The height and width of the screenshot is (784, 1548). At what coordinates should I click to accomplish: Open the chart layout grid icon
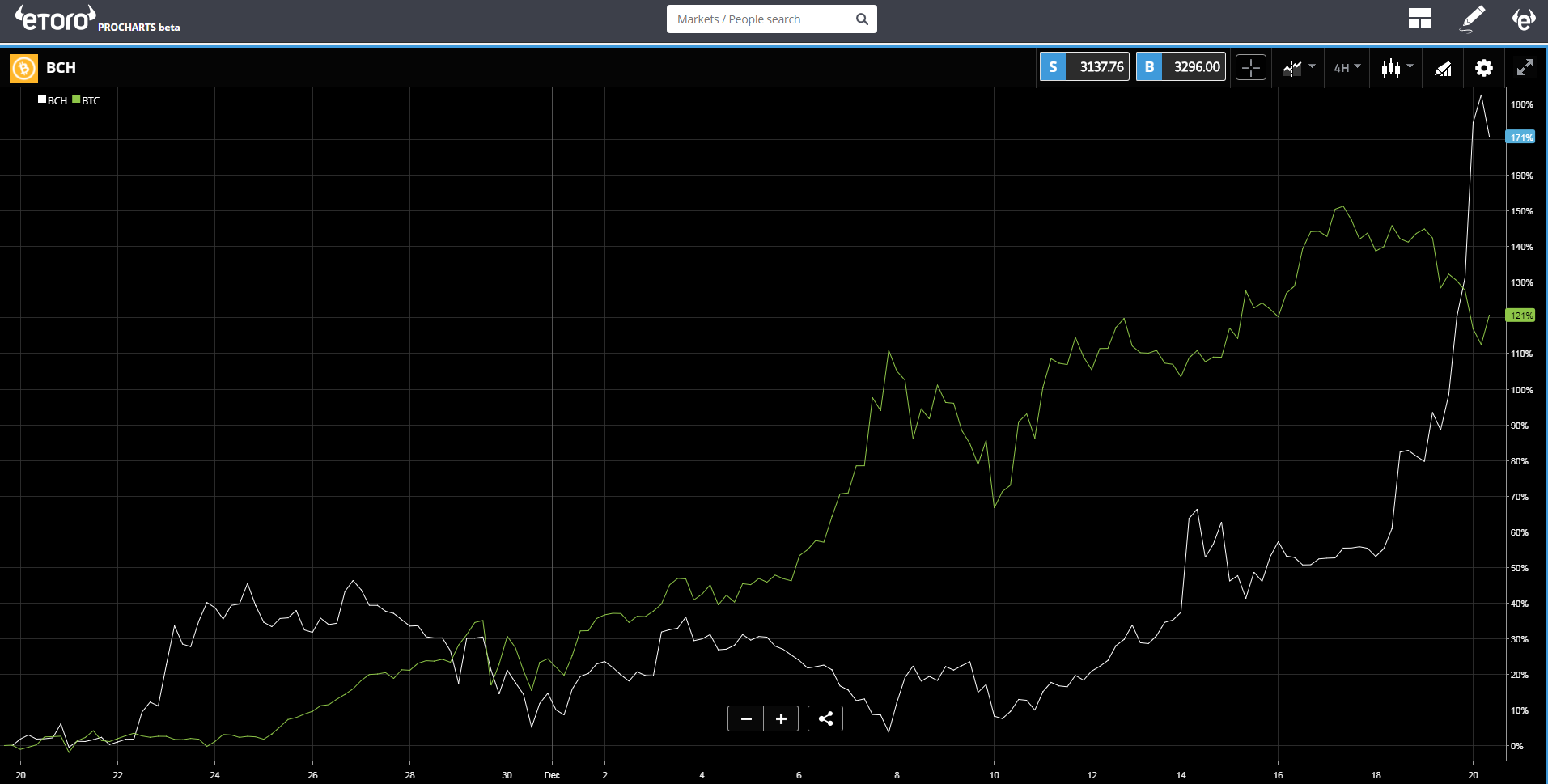pyautogui.click(x=1419, y=19)
